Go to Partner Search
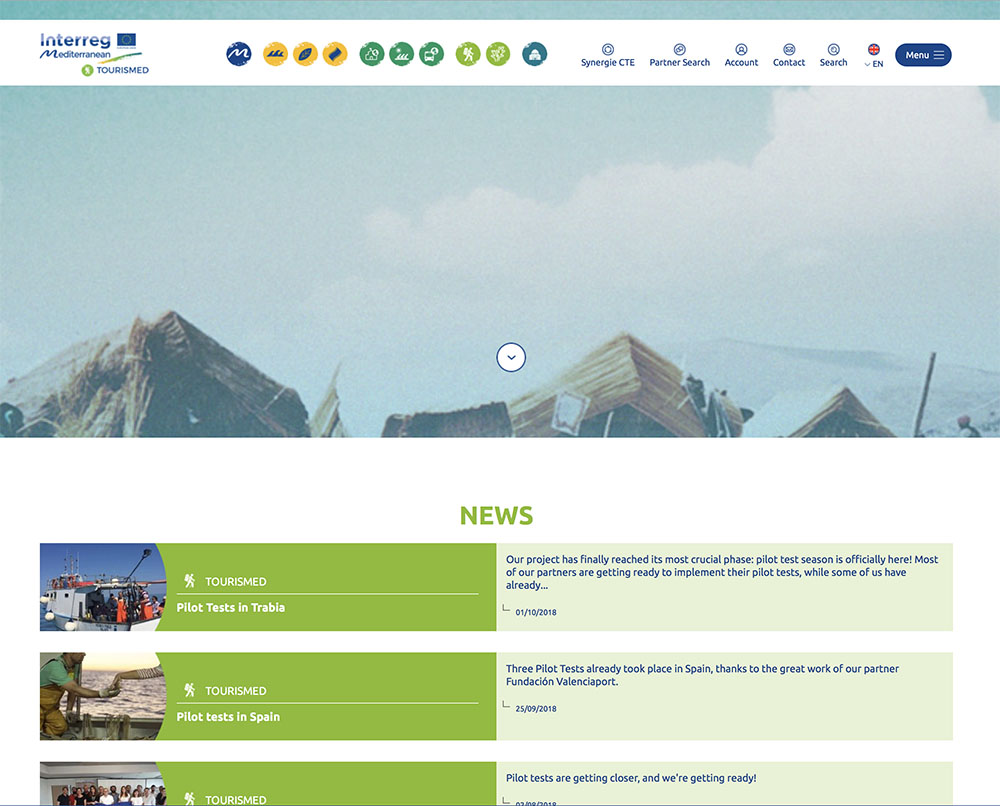This screenshot has width=1000, height=806. point(680,55)
